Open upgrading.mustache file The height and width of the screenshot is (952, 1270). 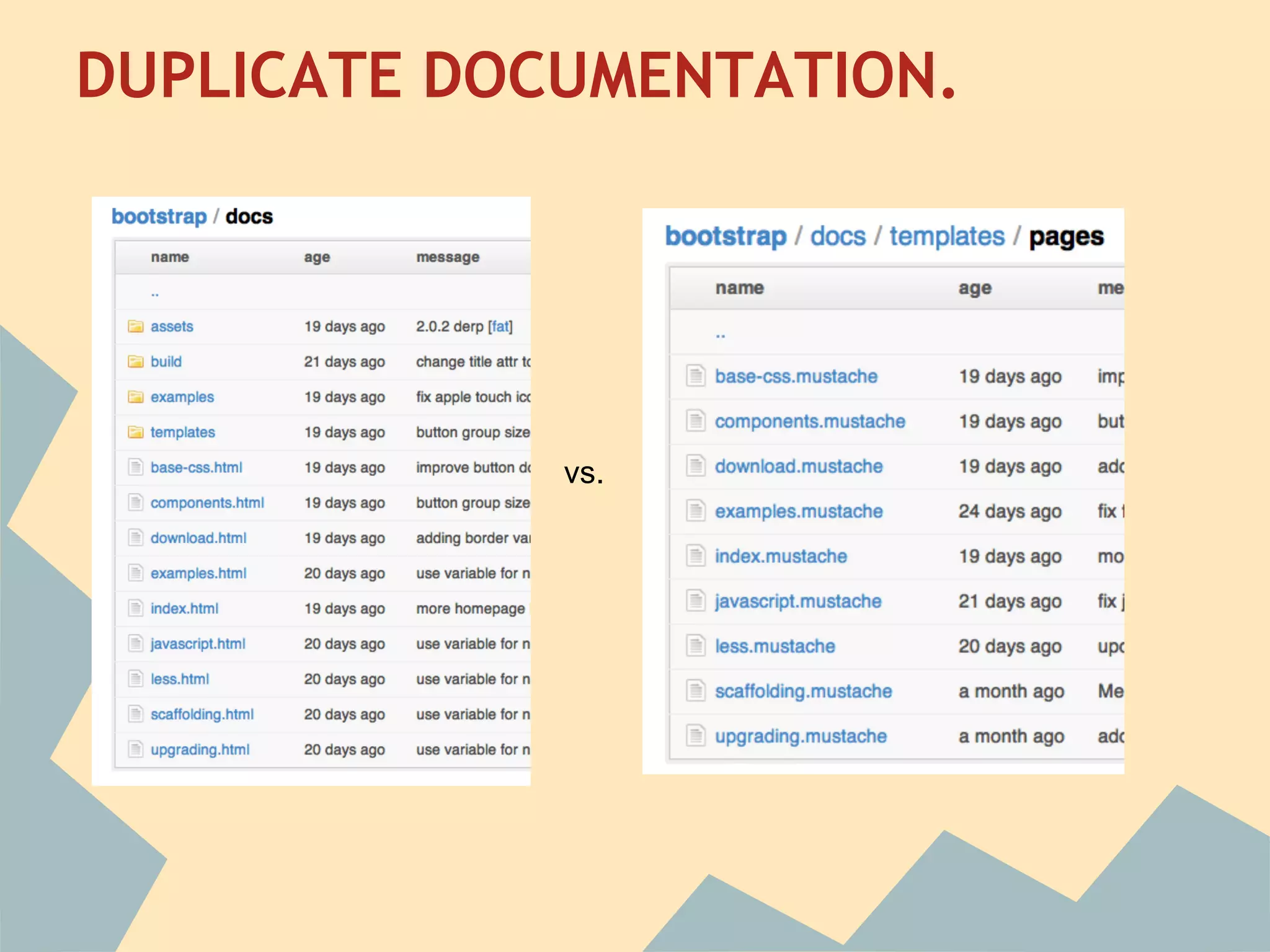coord(801,736)
